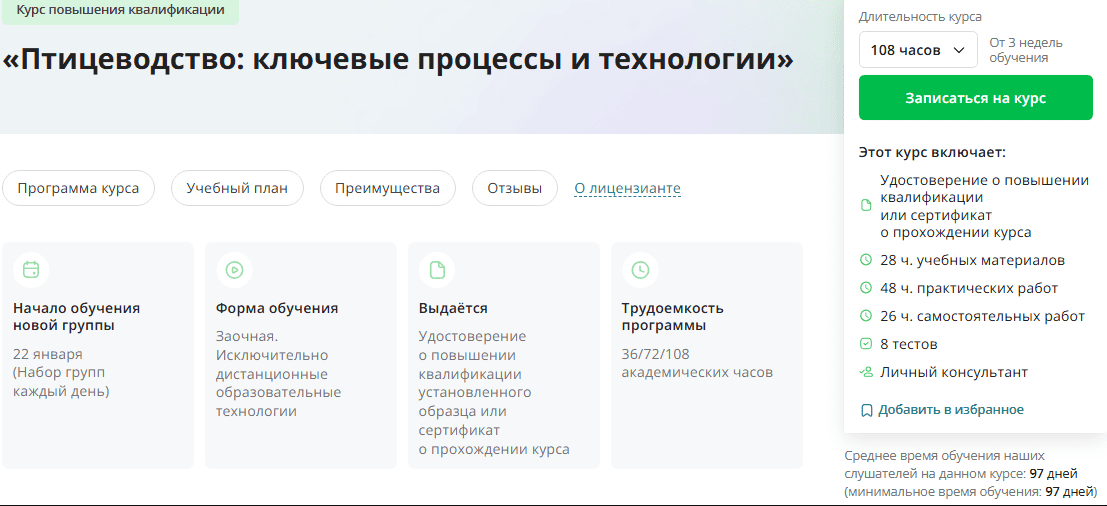This screenshot has height=506, width=1107.
Task: Switch to the Учебный план tab
Action: point(237,188)
